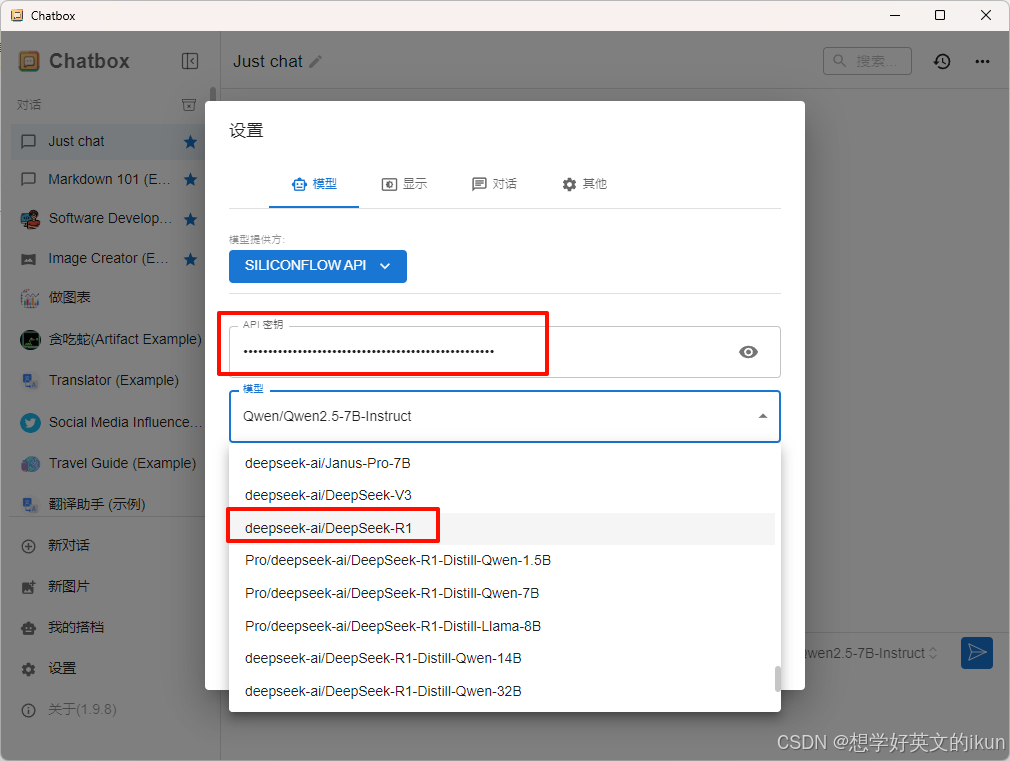
Task: Open the 做图表 conversation
Action: pos(108,298)
